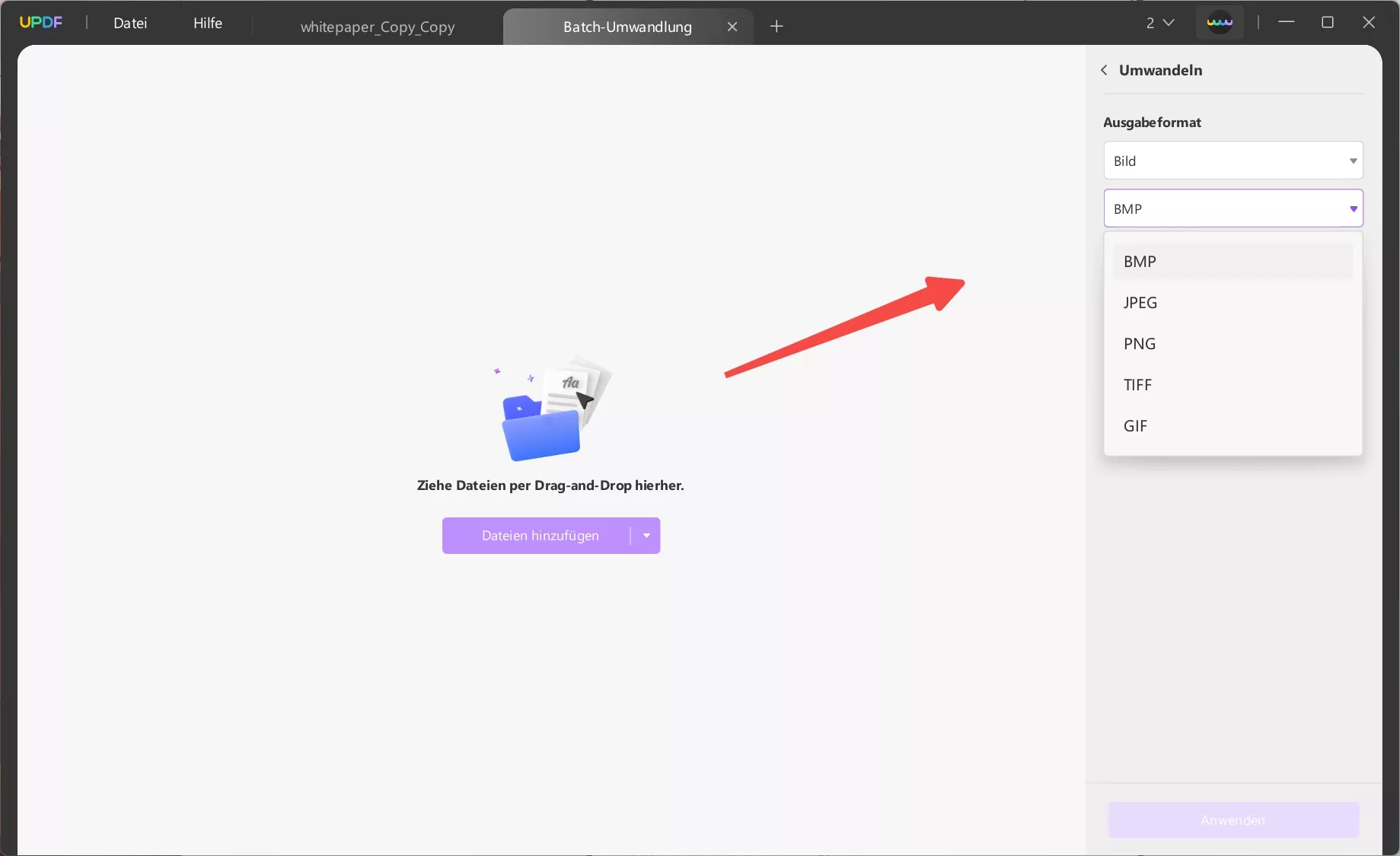Open the Hilfe menu

click(x=208, y=23)
